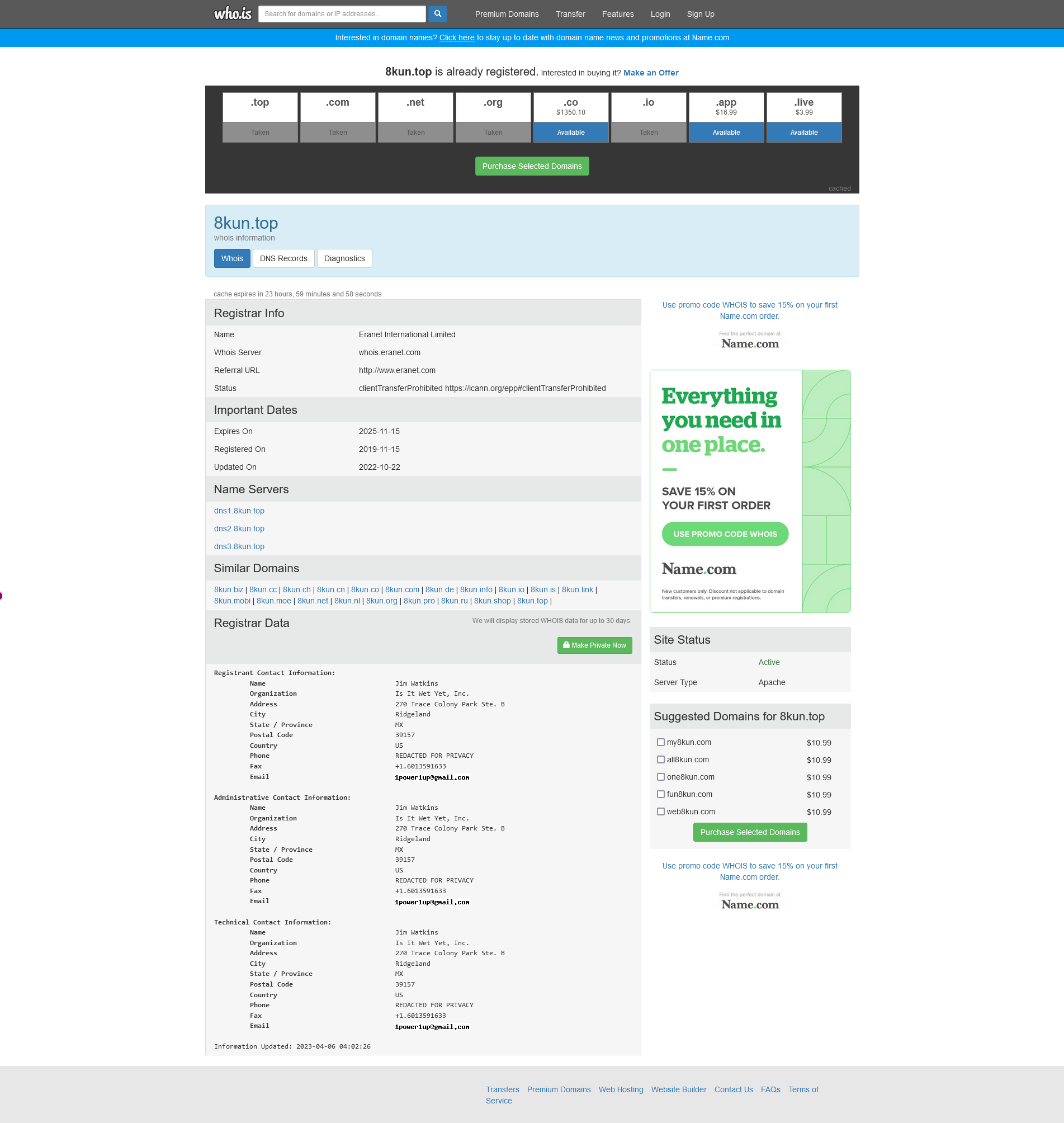Open the Web Hosting footer link
The width and height of the screenshot is (1064, 1123).
click(621, 1090)
